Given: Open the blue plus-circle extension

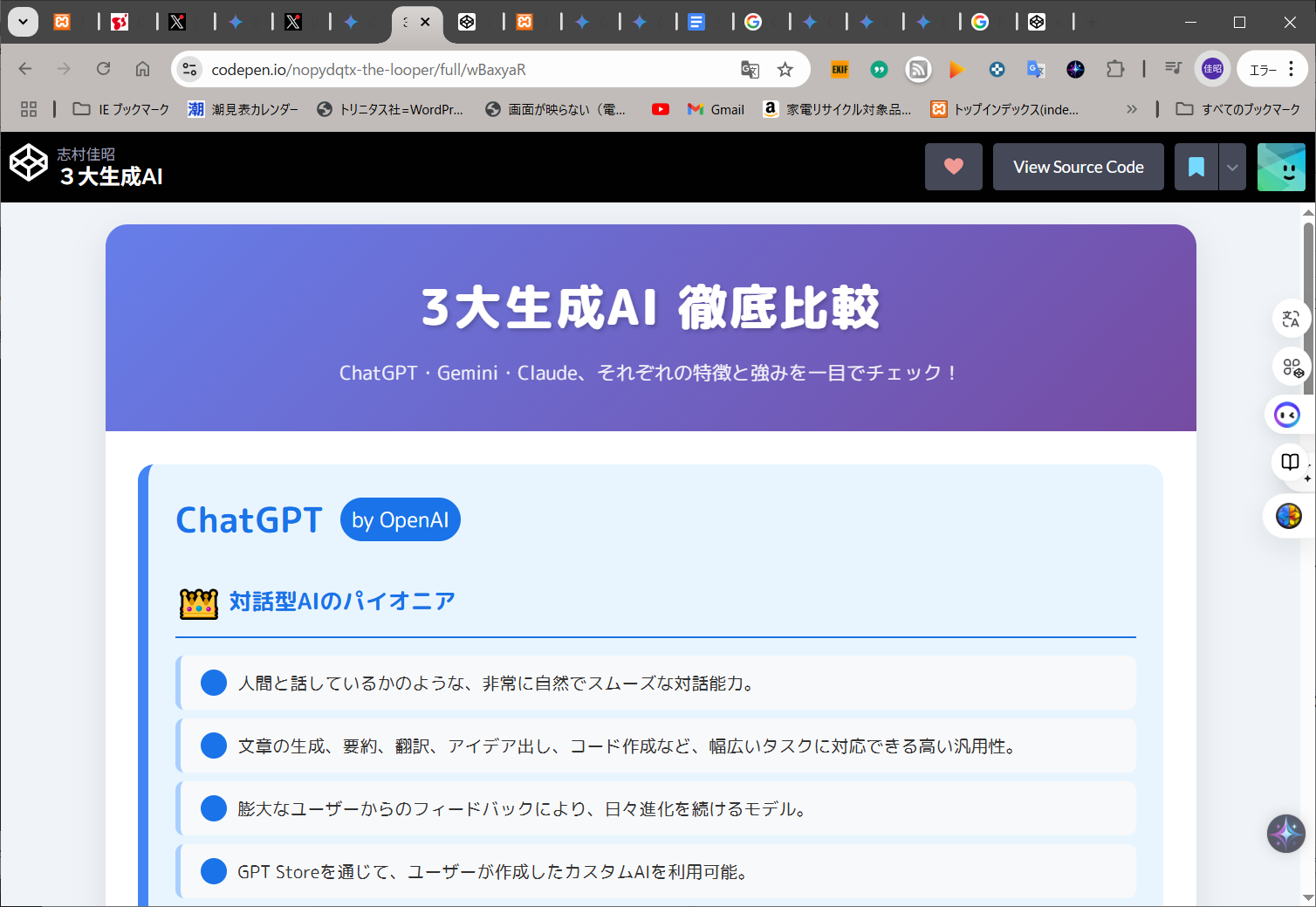Looking at the screenshot, I should pos(997,69).
